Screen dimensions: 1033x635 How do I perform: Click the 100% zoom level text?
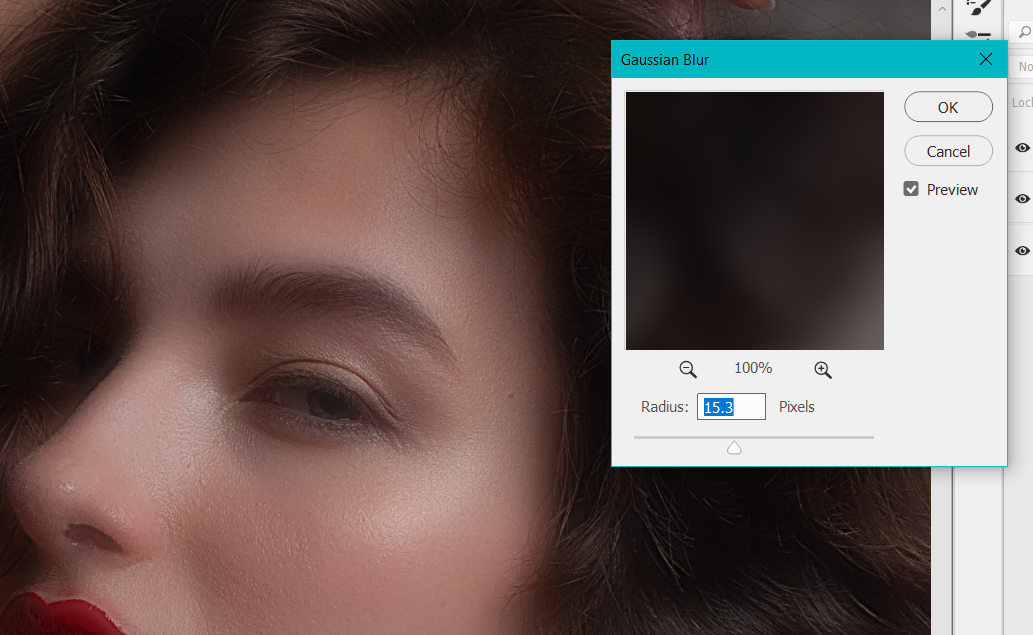753,368
